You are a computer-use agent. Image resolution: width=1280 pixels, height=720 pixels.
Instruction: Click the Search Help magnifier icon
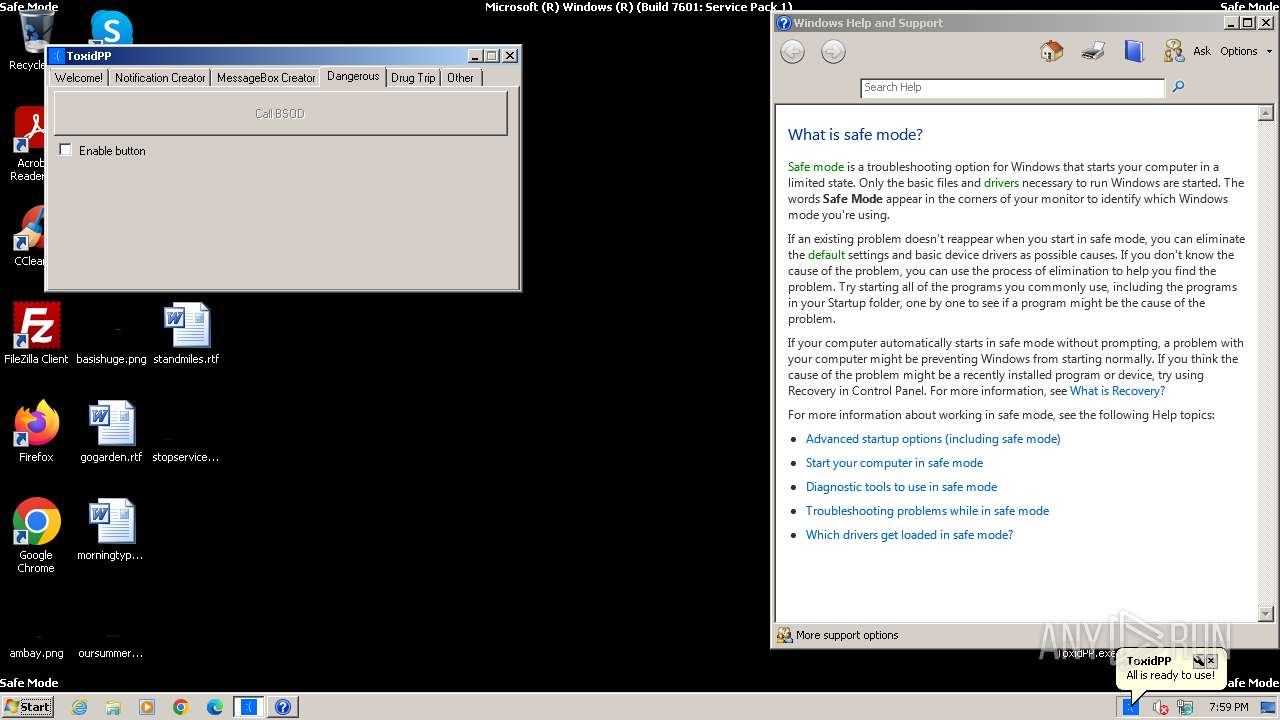(x=1178, y=87)
